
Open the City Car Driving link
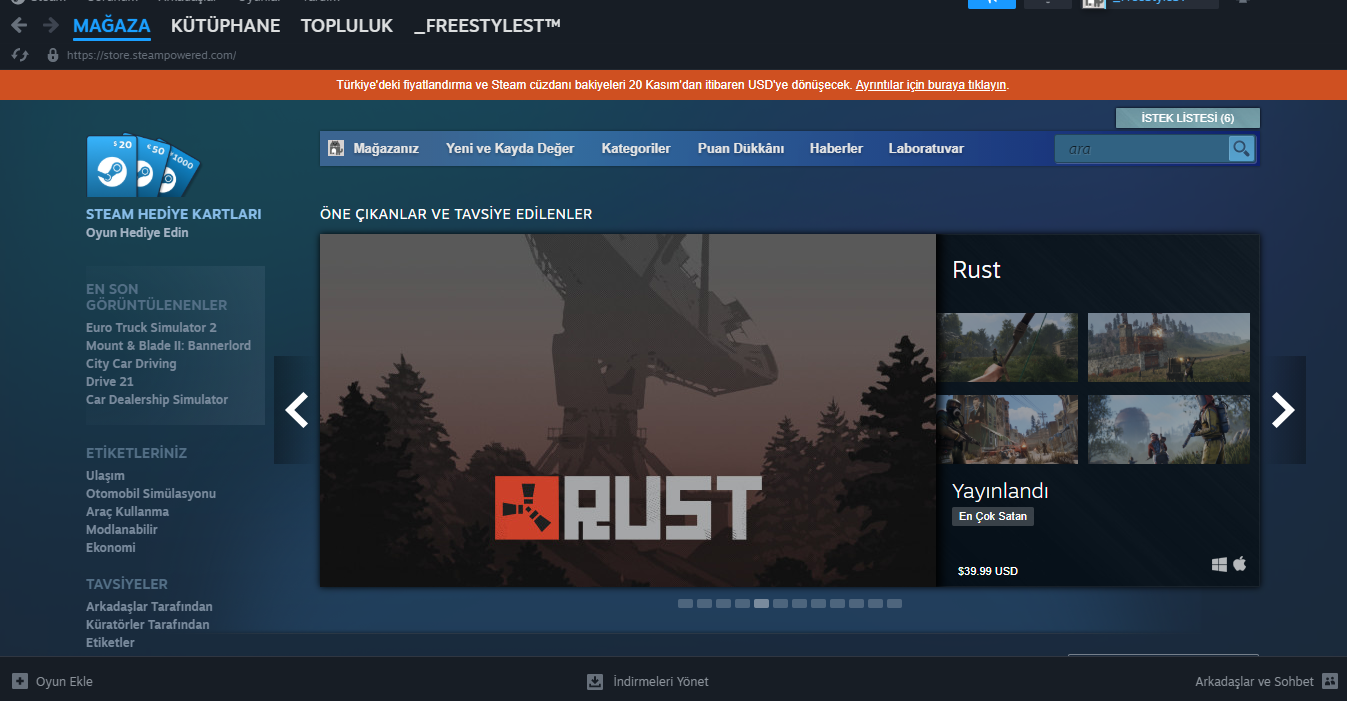point(131,364)
